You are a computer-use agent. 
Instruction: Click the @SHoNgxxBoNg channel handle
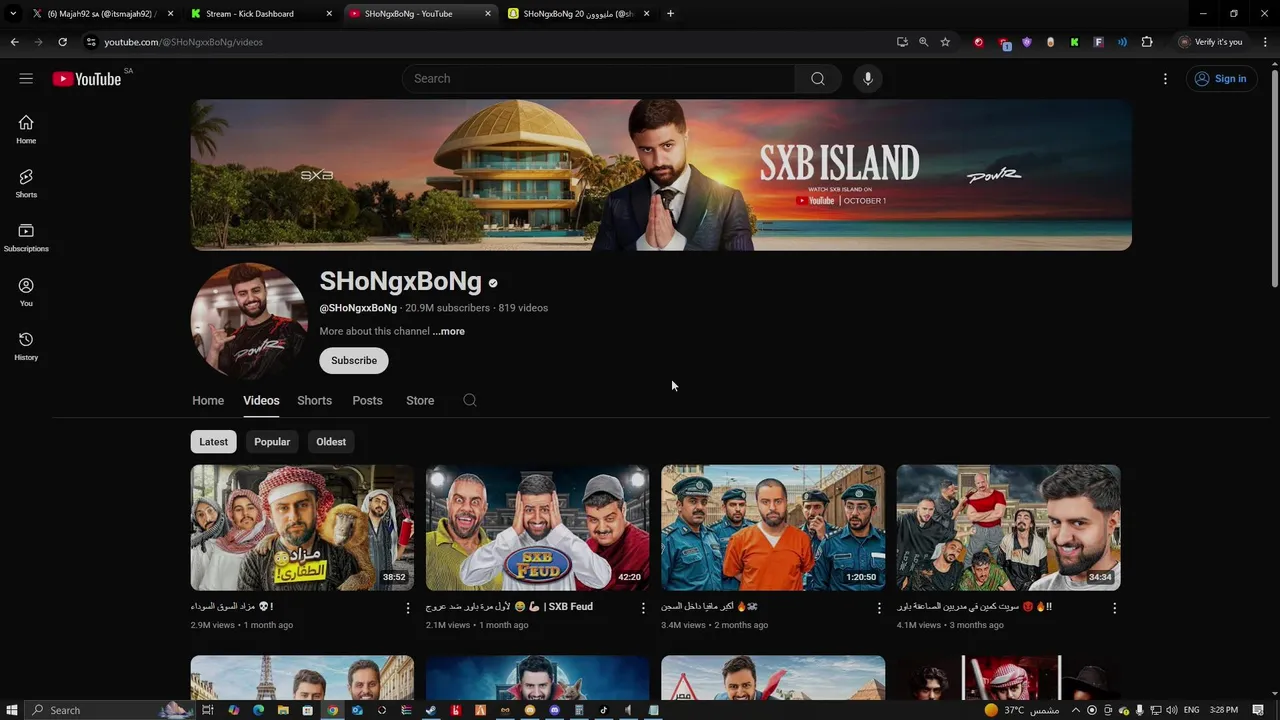click(x=358, y=308)
